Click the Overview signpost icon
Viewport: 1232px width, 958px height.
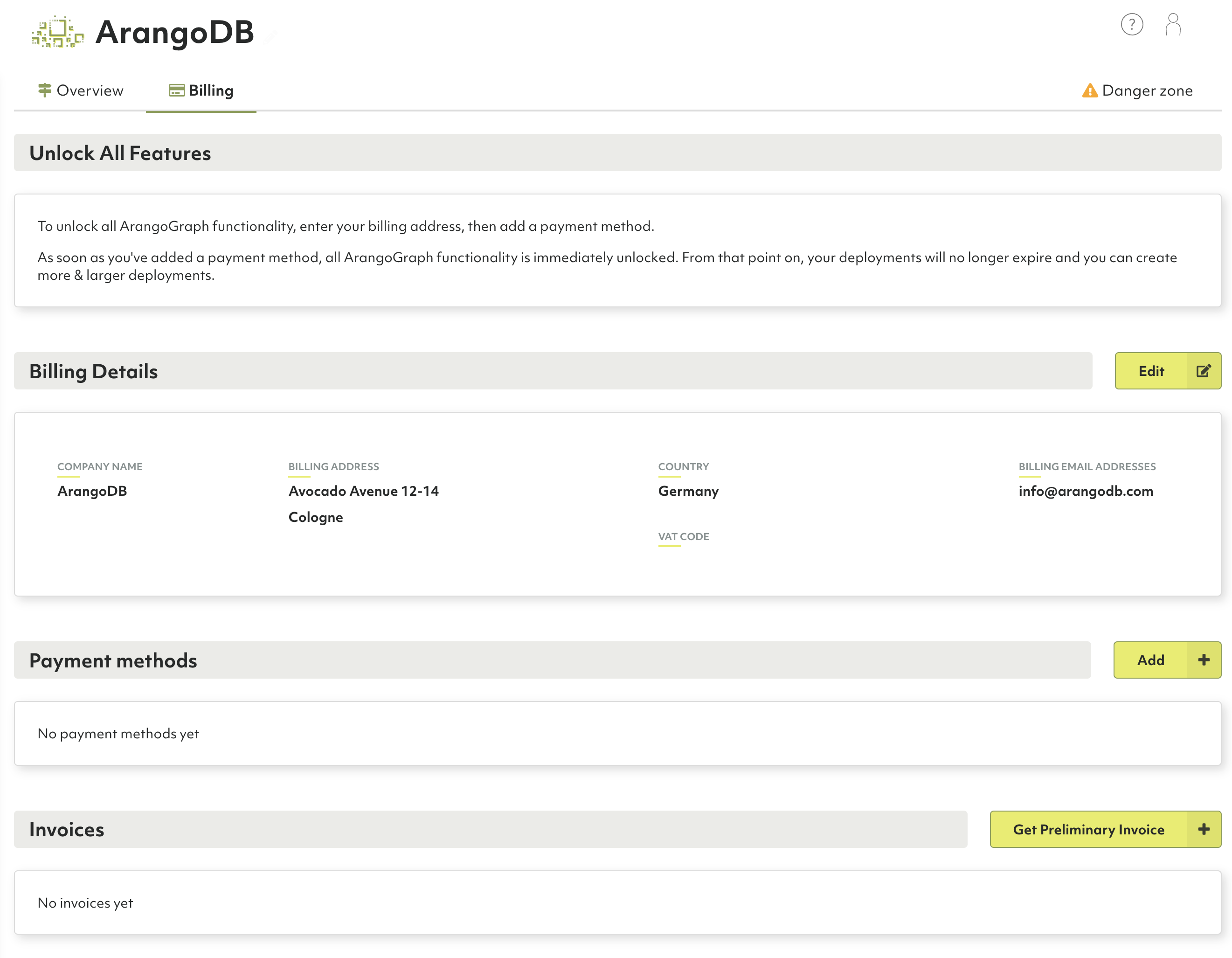click(x=45, y=90)
